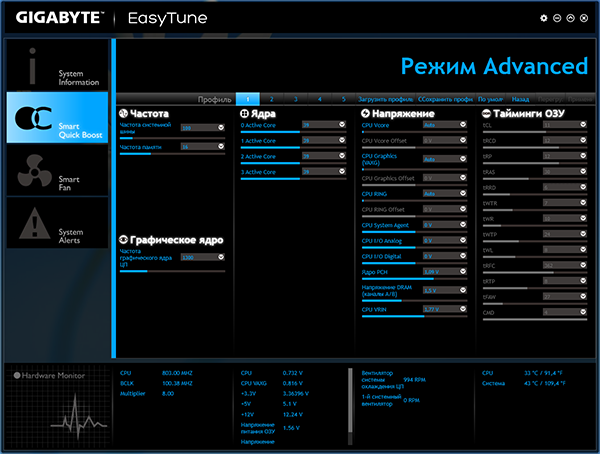Click the tRP timing value field
The height and width of the screenshot is (454, 600).
pos(565,156)
